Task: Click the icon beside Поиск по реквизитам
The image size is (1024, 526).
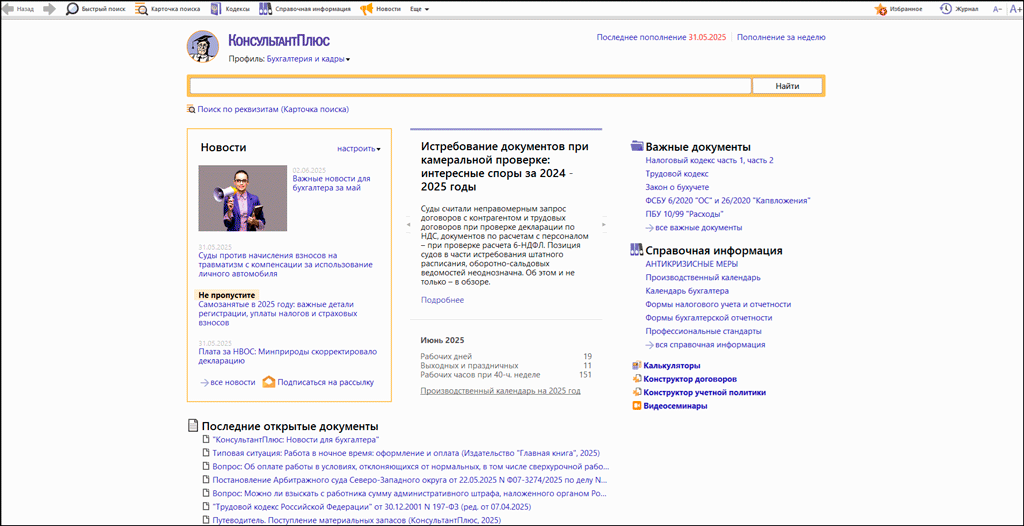Action: 191,110
